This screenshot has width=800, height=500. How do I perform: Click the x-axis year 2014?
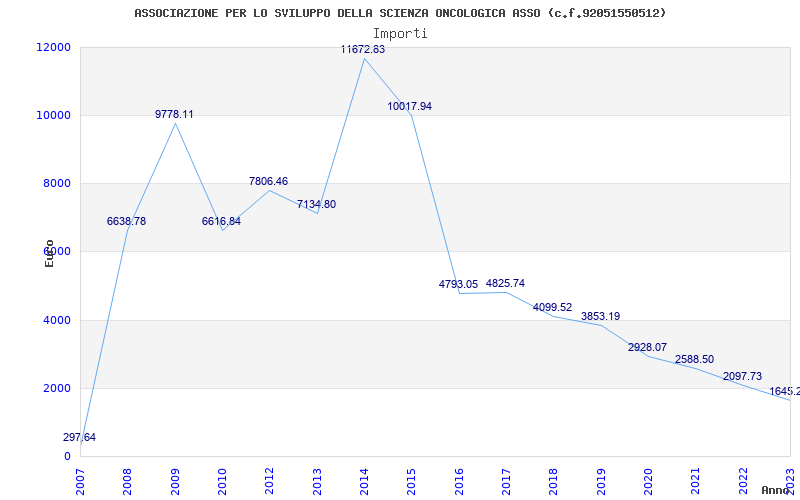364,481
